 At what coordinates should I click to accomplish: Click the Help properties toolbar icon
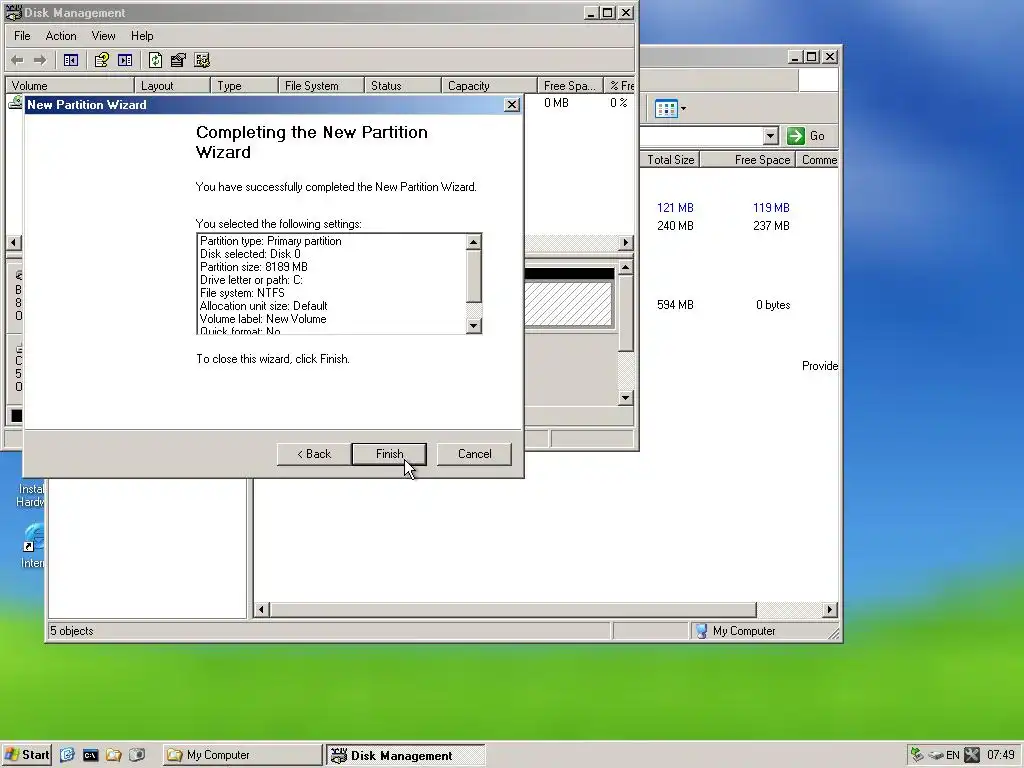point(101,60)
